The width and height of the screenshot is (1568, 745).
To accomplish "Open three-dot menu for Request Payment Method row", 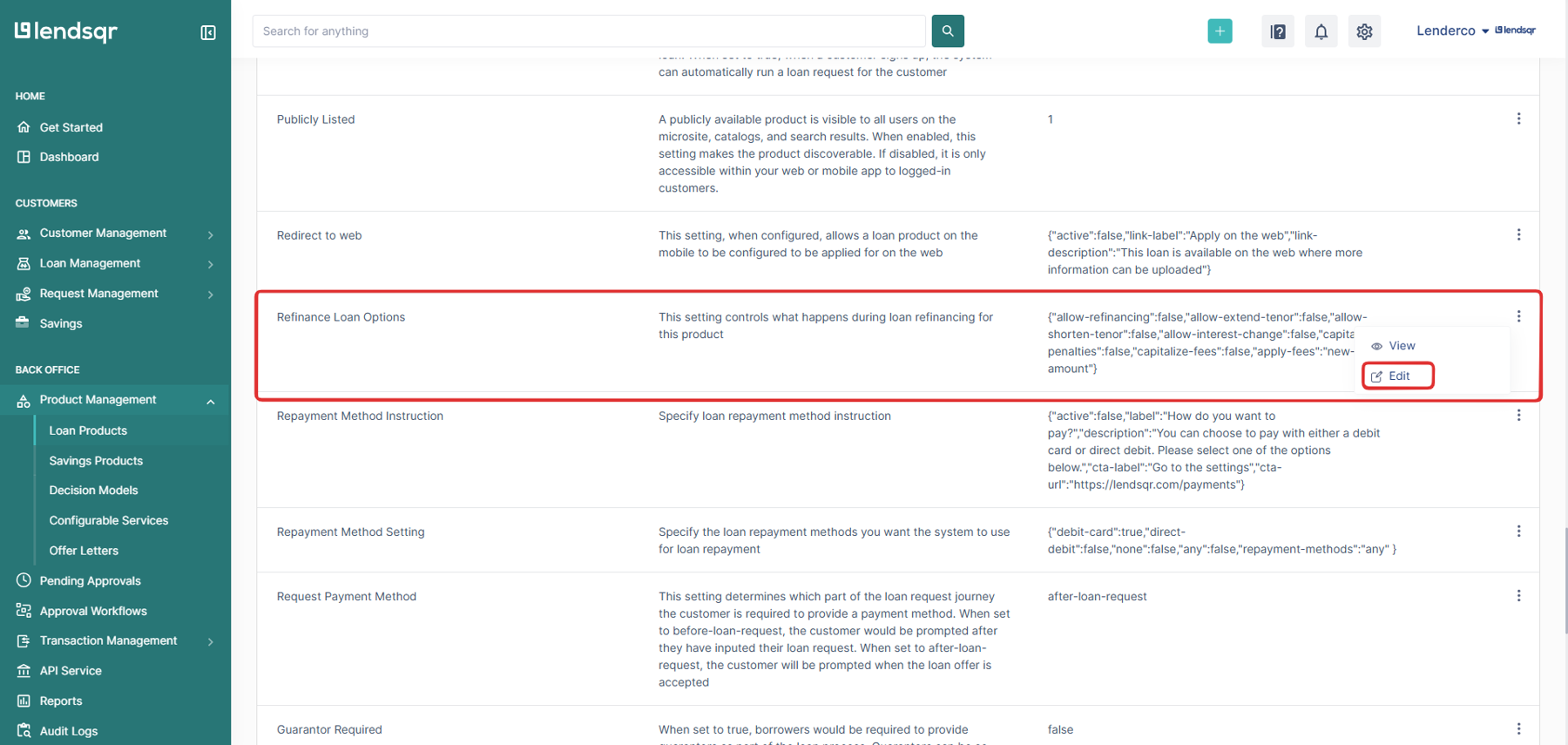I will (1518, 596).
